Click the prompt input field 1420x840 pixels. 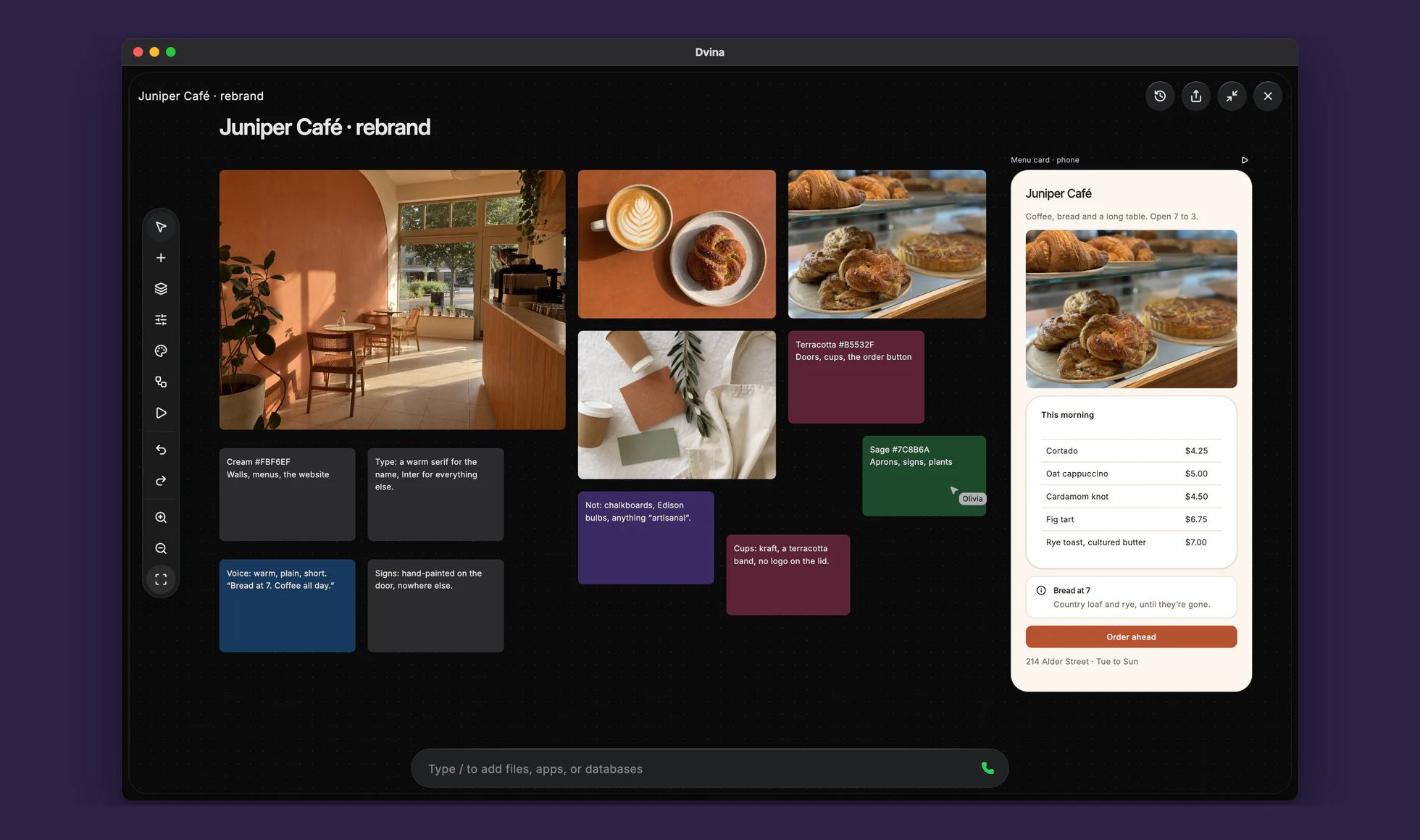pos(709,768)
